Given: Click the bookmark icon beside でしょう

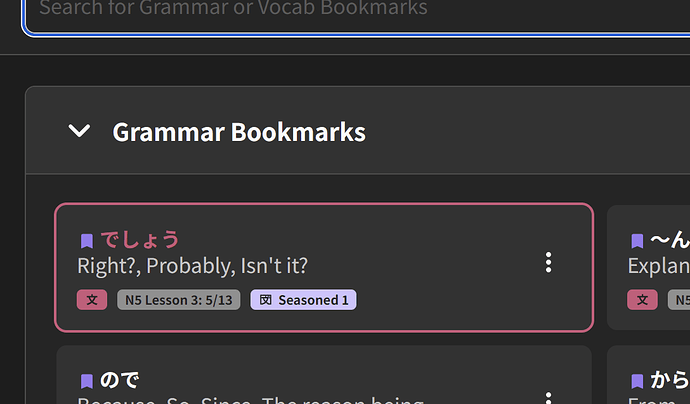Looking at the screenshot, I should pos(87,240).
